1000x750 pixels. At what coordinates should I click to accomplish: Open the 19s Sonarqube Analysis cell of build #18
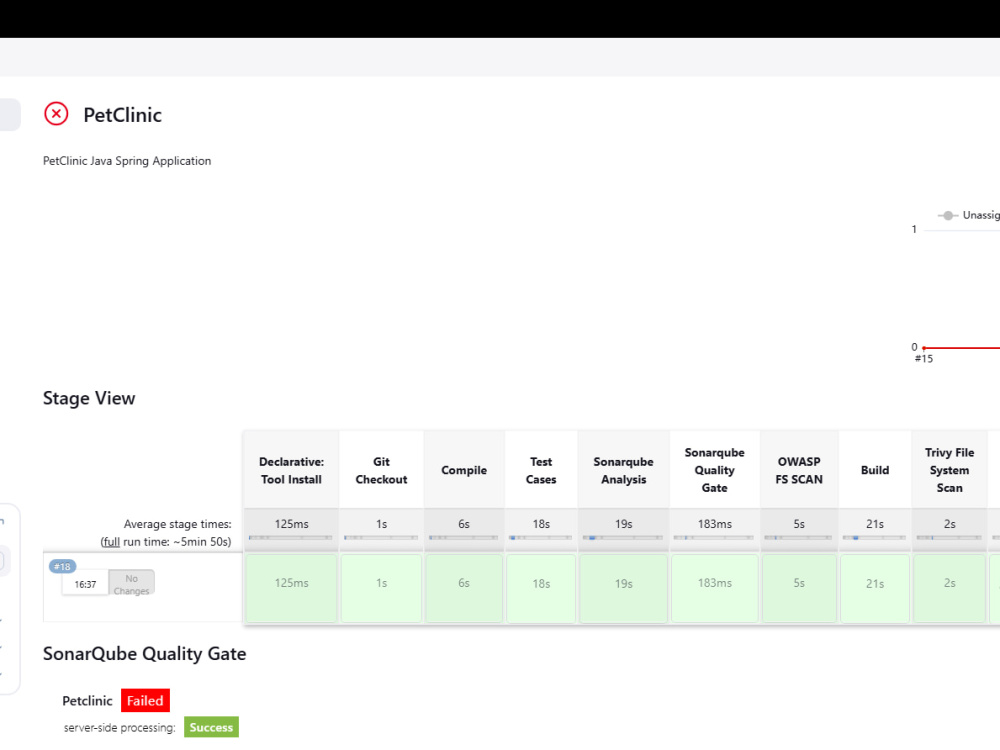(624, 587)
